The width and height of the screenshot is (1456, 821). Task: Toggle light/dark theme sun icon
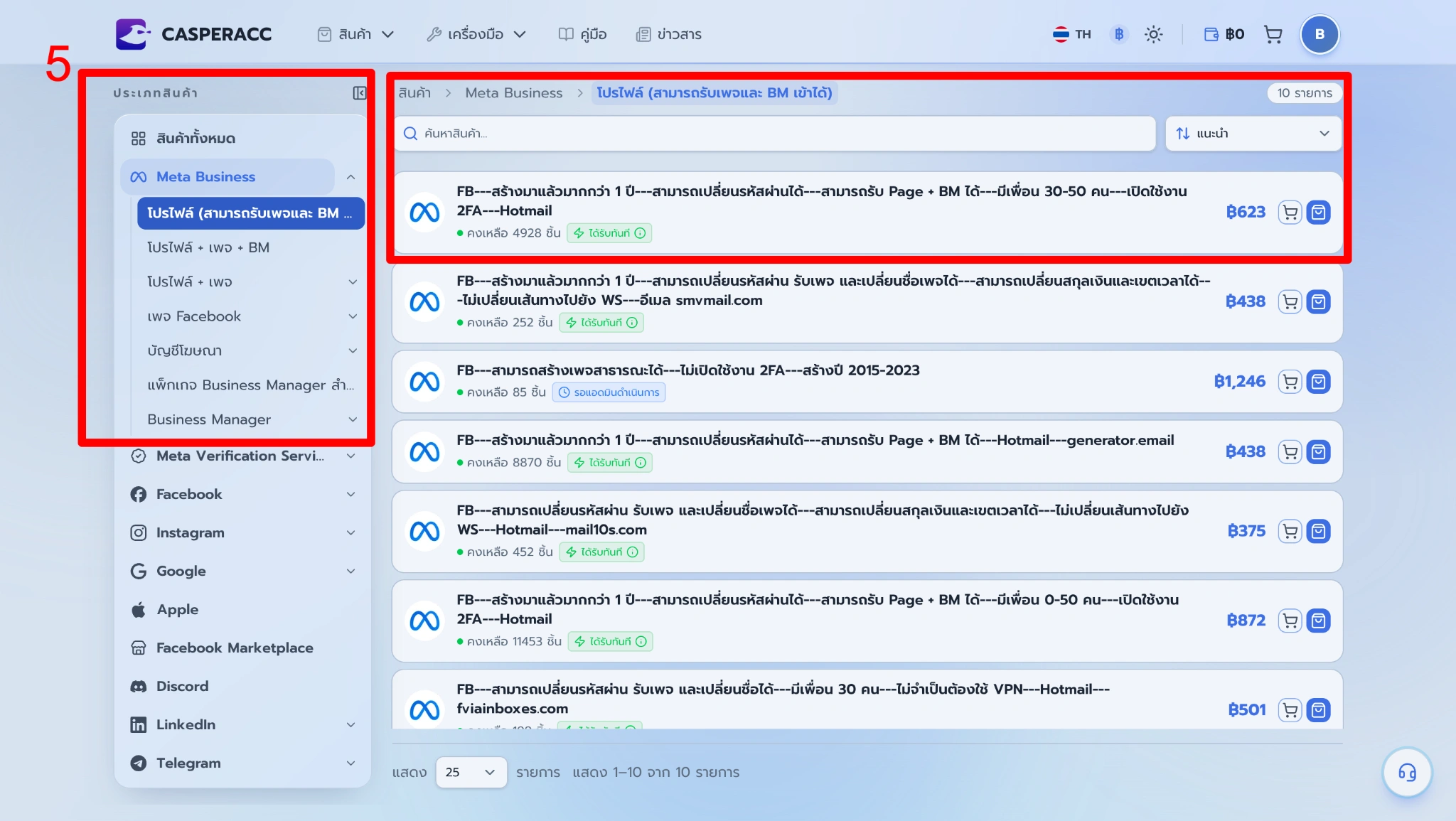coord(1153,34)
